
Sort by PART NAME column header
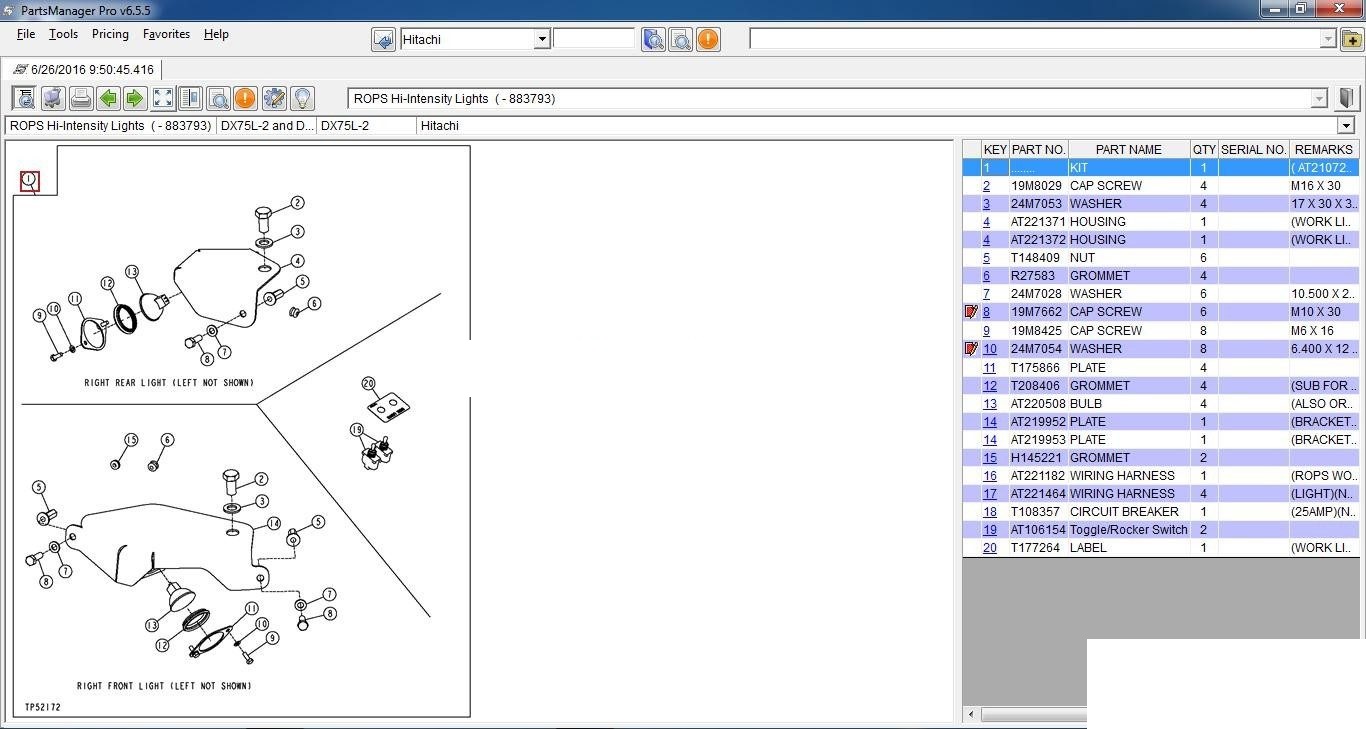click(x=1128, y=149)
